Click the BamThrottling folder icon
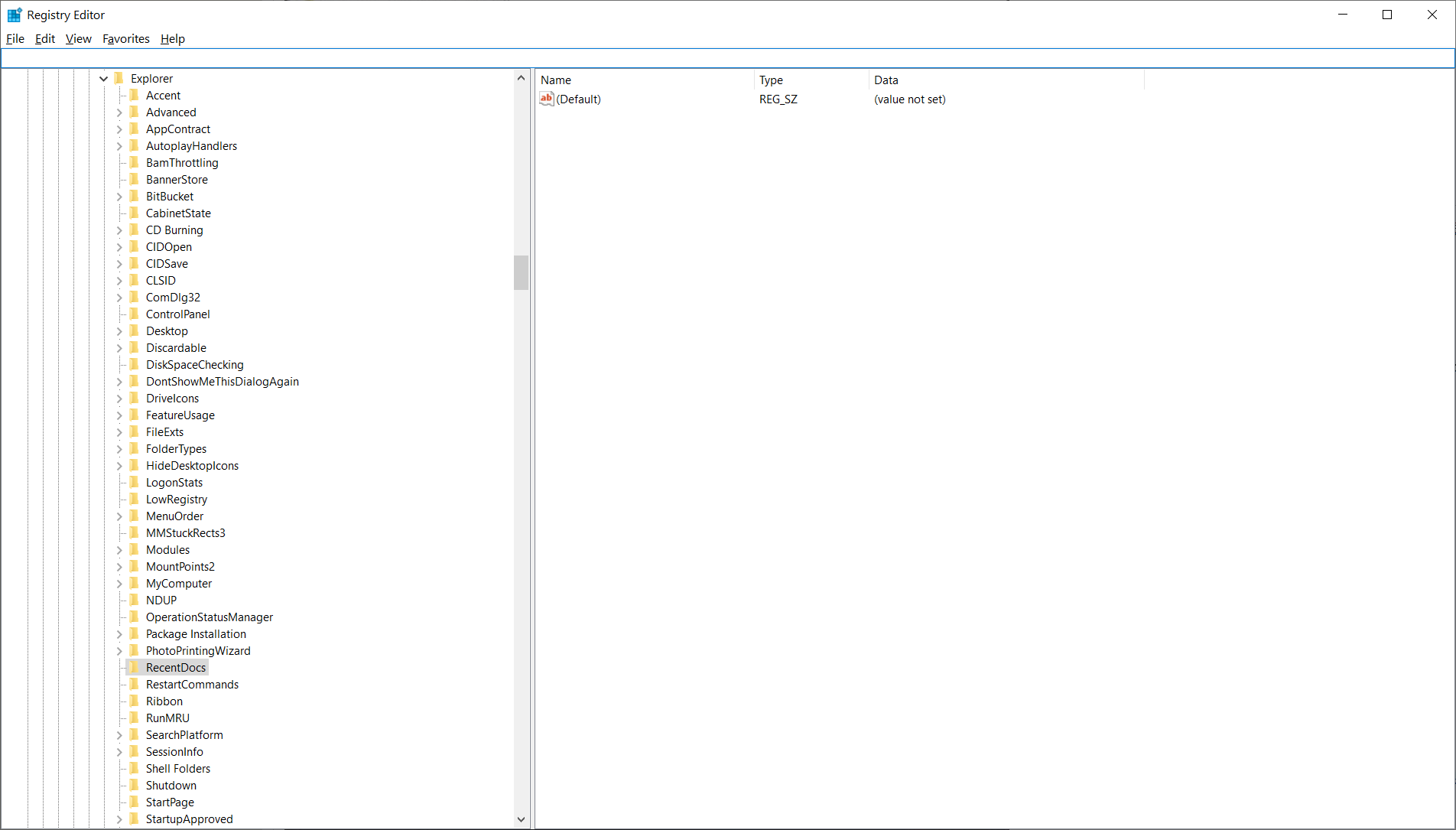Screen dimensions: 1456x830 (x=134, y=162)
